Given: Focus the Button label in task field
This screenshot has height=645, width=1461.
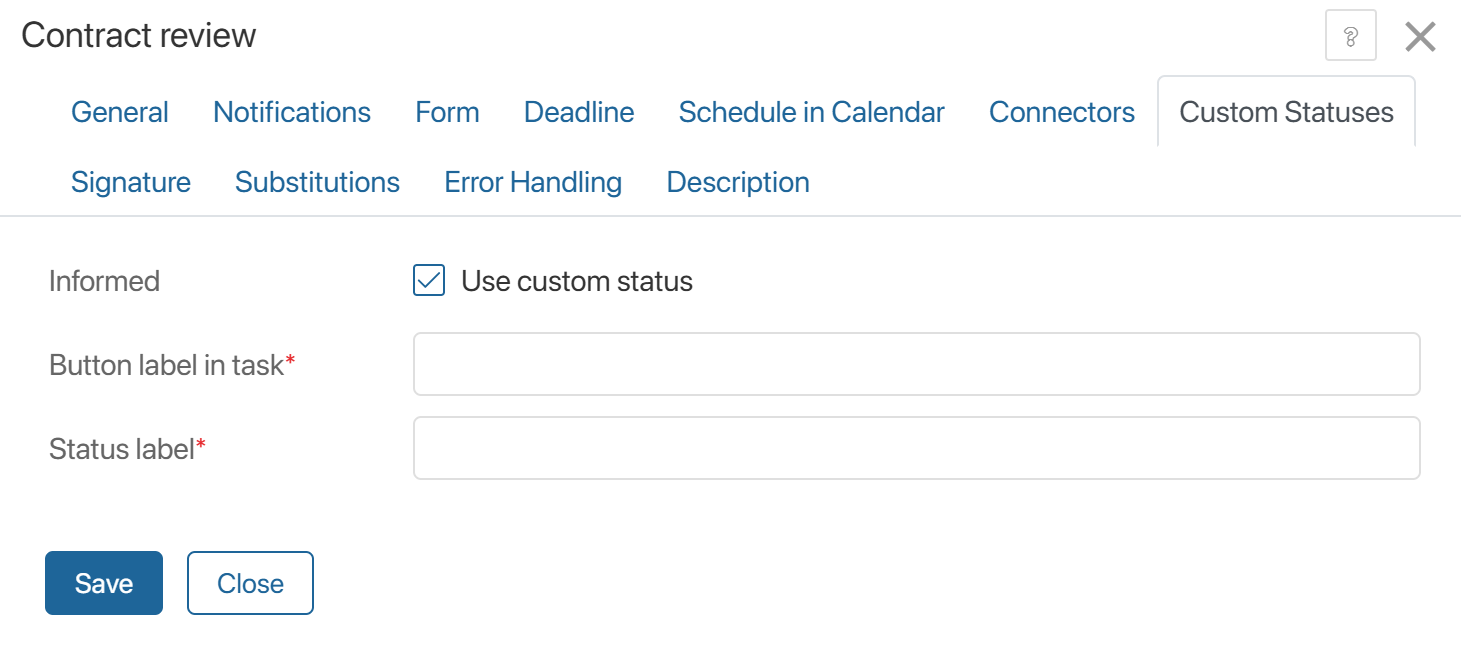Looking at the screenshot, I should (916, 365).
